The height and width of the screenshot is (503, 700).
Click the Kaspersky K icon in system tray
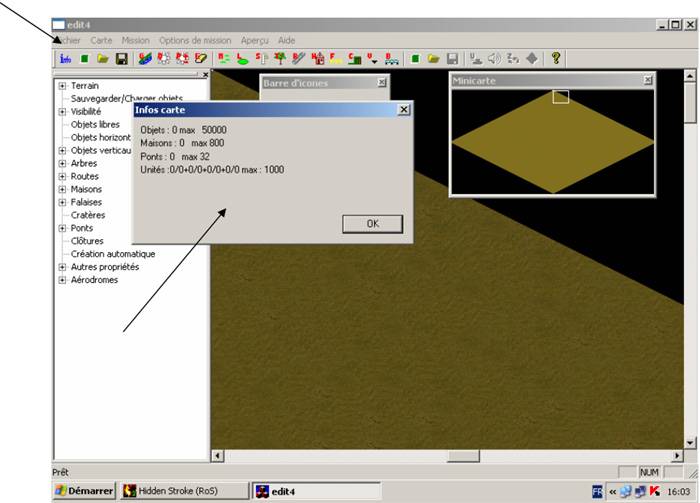(x=655, y=491)
